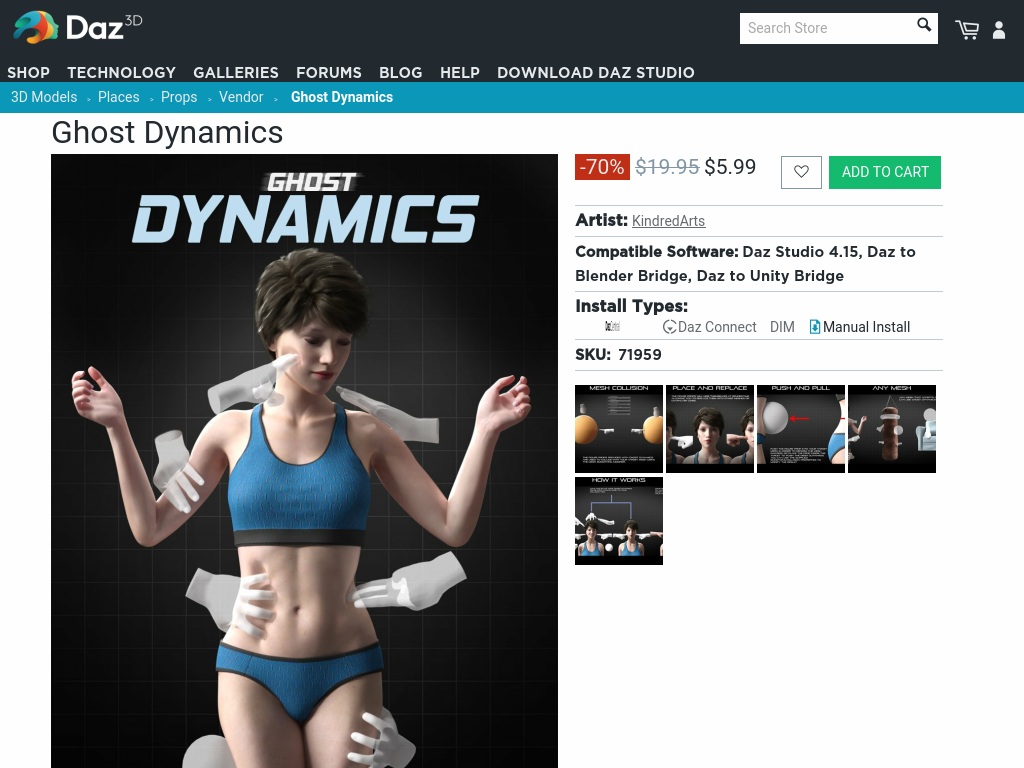This screenshot has height=768, width=1024.
Task: View Mesh Collision thumbnail
Action: (618, 428)
